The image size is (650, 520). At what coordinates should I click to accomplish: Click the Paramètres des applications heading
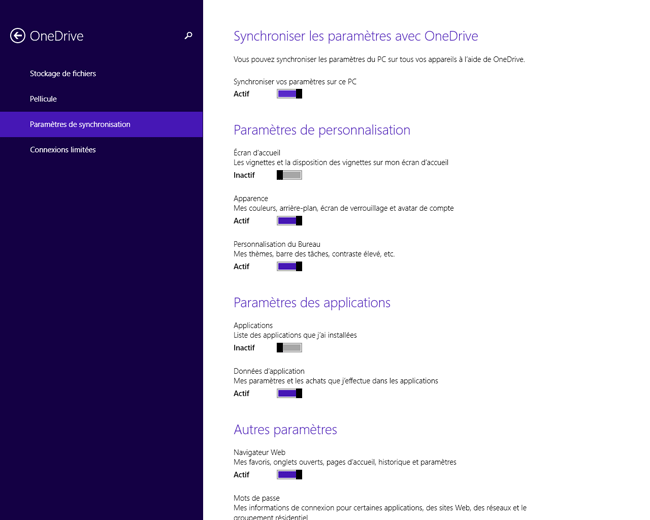312,303
